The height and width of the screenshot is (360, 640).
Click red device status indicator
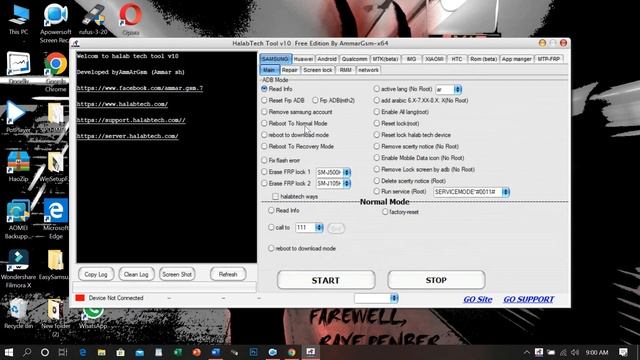80,298
